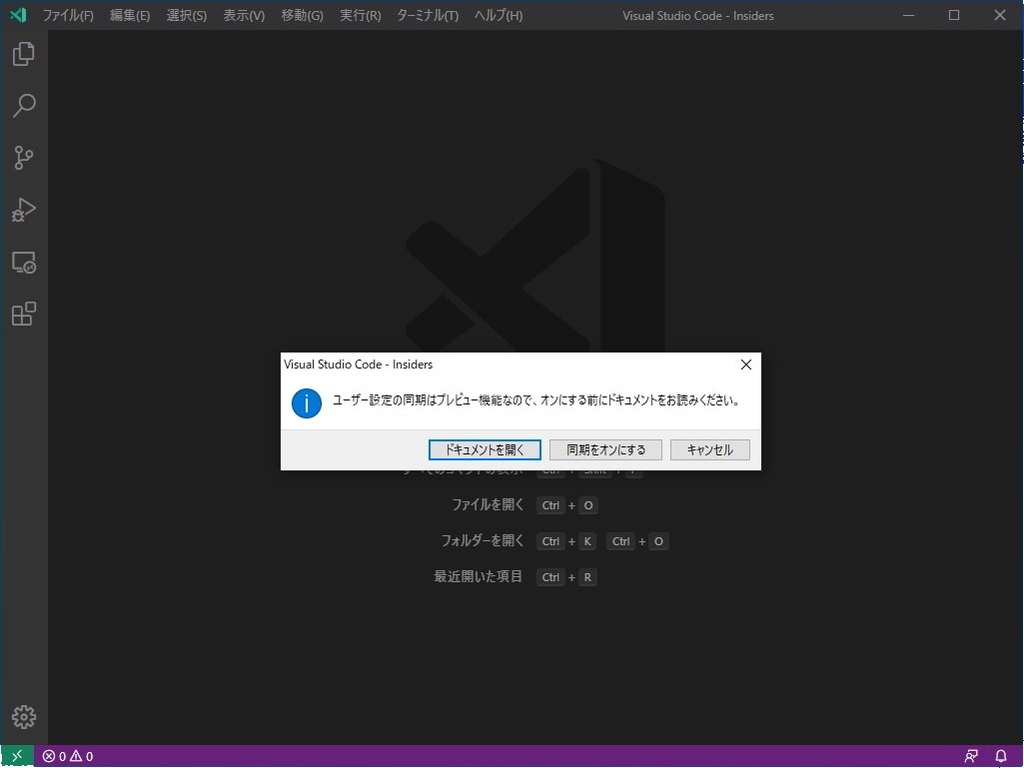
Task: Open the Remote Explorer view
Action: 22,262
